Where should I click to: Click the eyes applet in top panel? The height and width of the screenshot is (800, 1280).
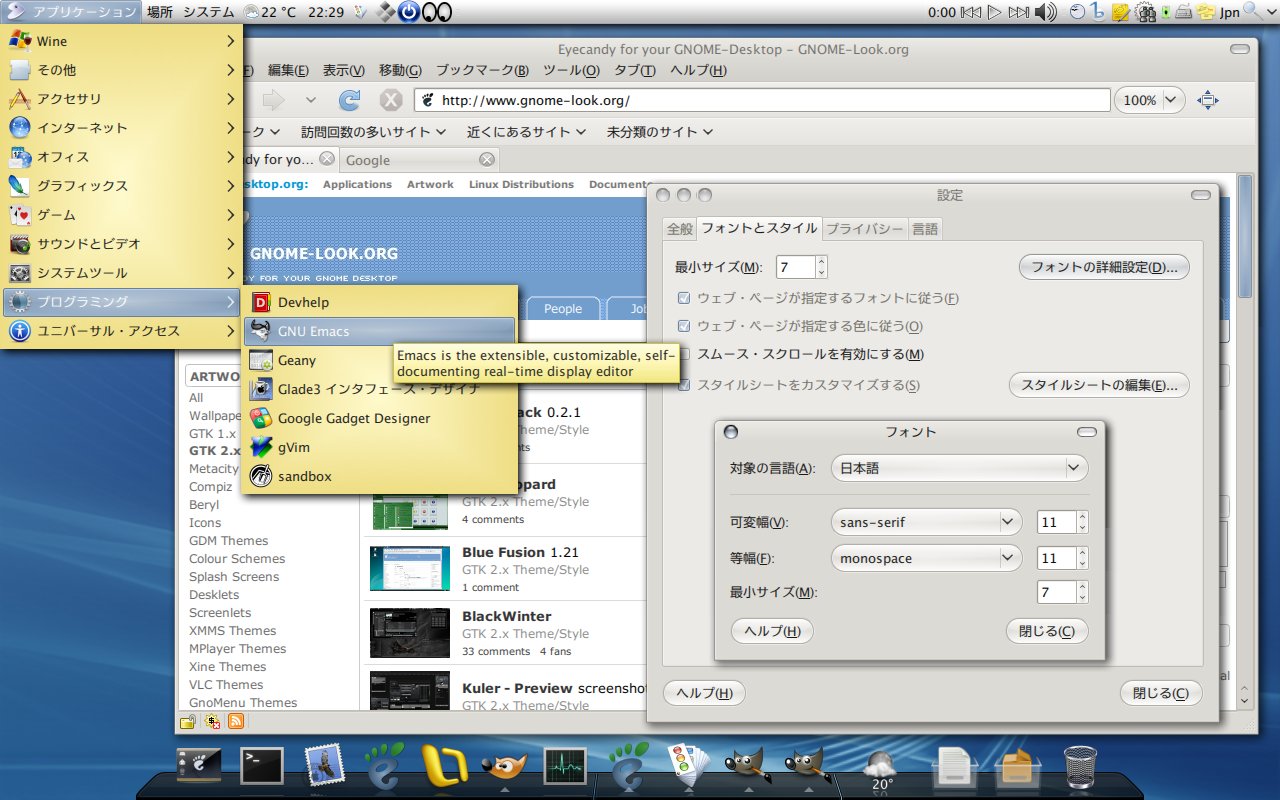[x=438, y=12]
